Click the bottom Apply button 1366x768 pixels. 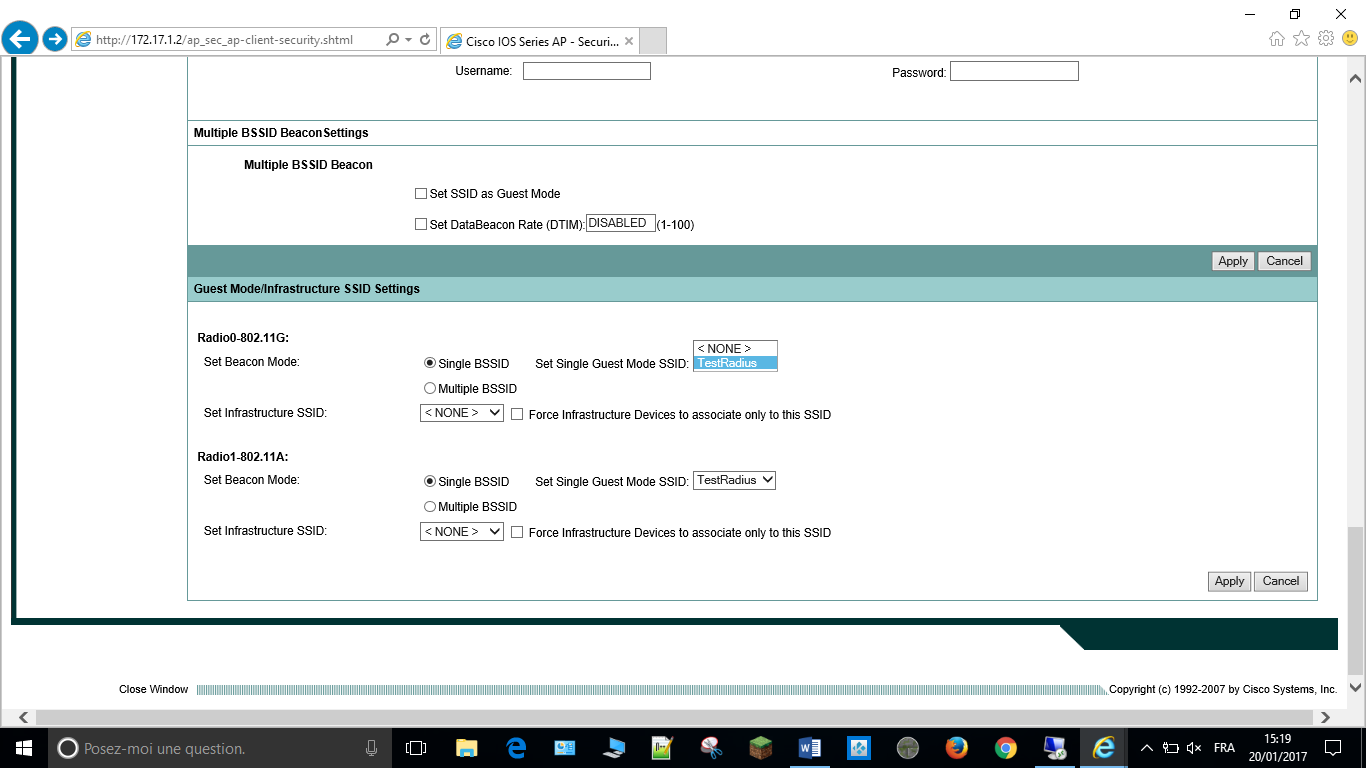(x=1229, y=581)
